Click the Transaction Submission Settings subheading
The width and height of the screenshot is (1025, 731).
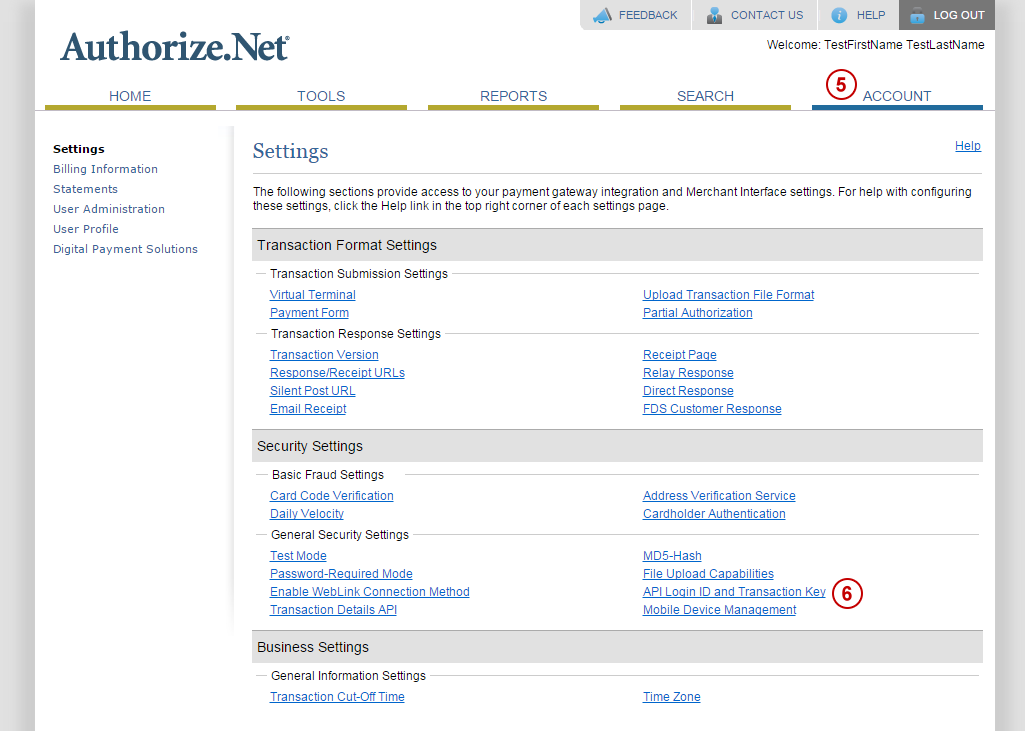click(x=359, y=274)
